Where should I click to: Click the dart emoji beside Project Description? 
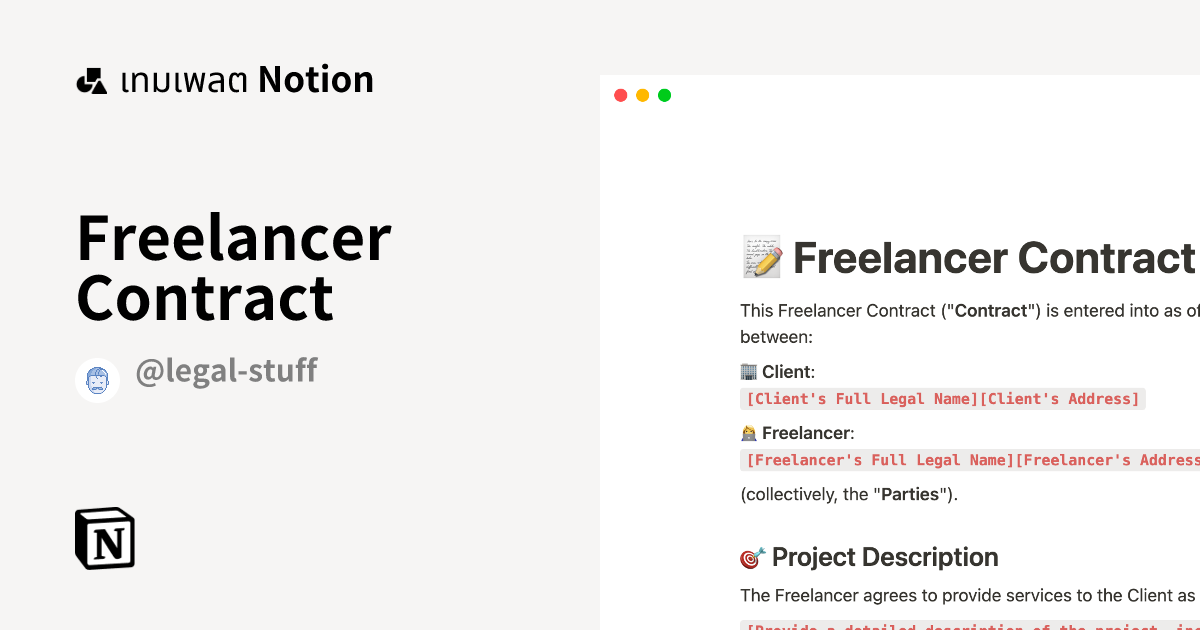[752, 556]
